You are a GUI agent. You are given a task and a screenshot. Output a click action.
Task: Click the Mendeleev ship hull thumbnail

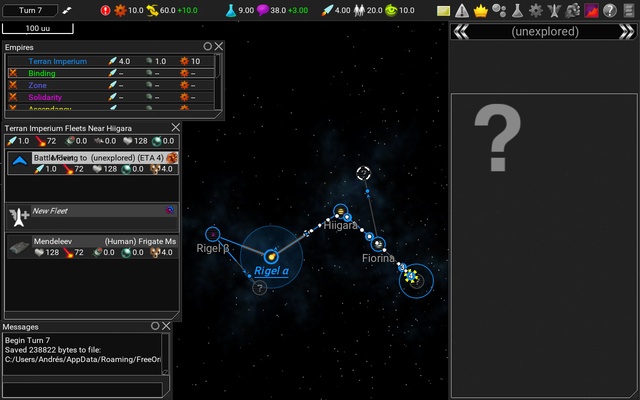coord(19,247)
